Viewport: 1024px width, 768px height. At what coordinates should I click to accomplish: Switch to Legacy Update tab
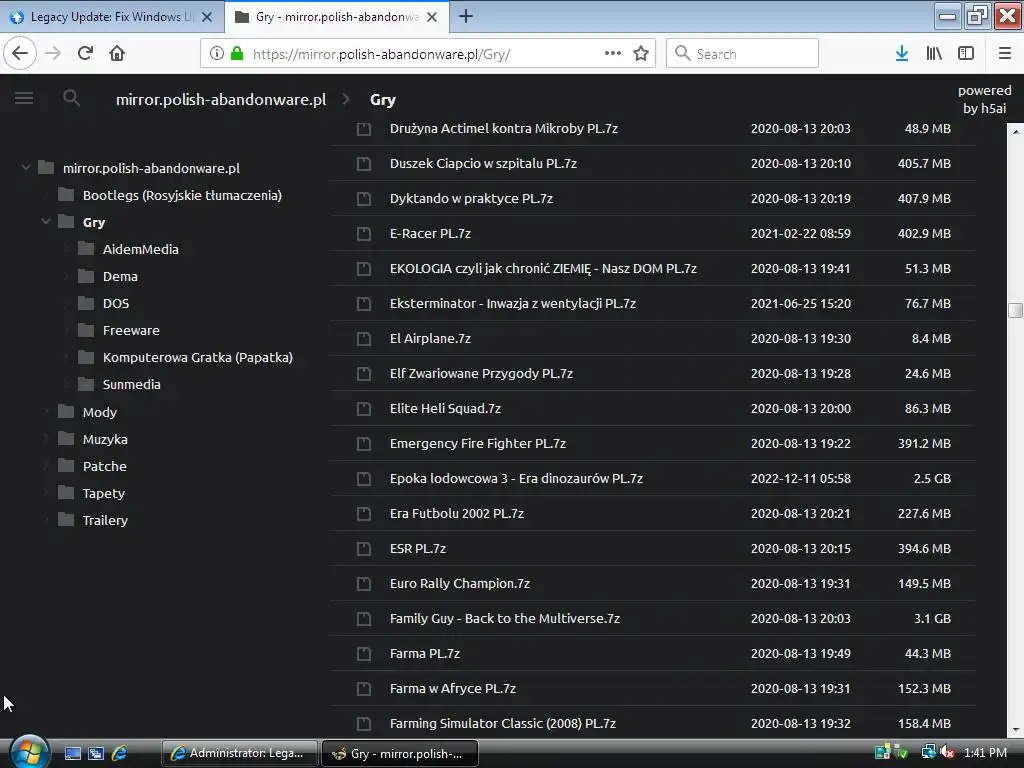coord(112,17)
